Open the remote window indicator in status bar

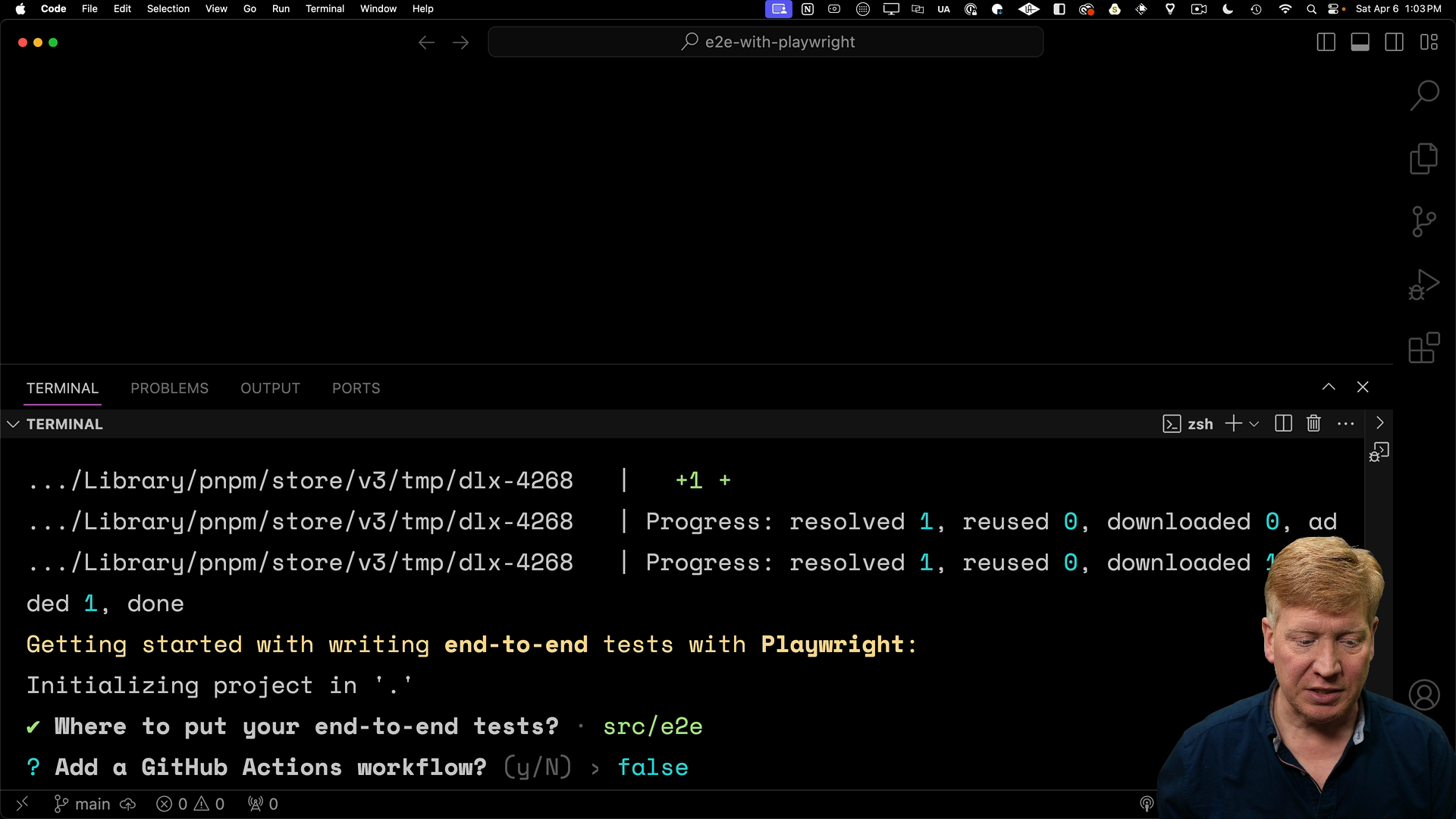coord(22,803)
